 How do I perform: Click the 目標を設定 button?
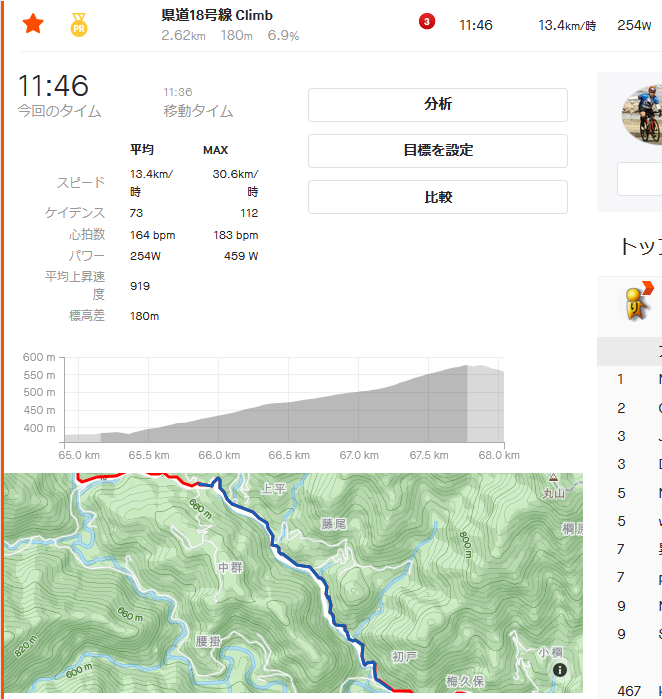pyautogui.click(x=438, y=151)
